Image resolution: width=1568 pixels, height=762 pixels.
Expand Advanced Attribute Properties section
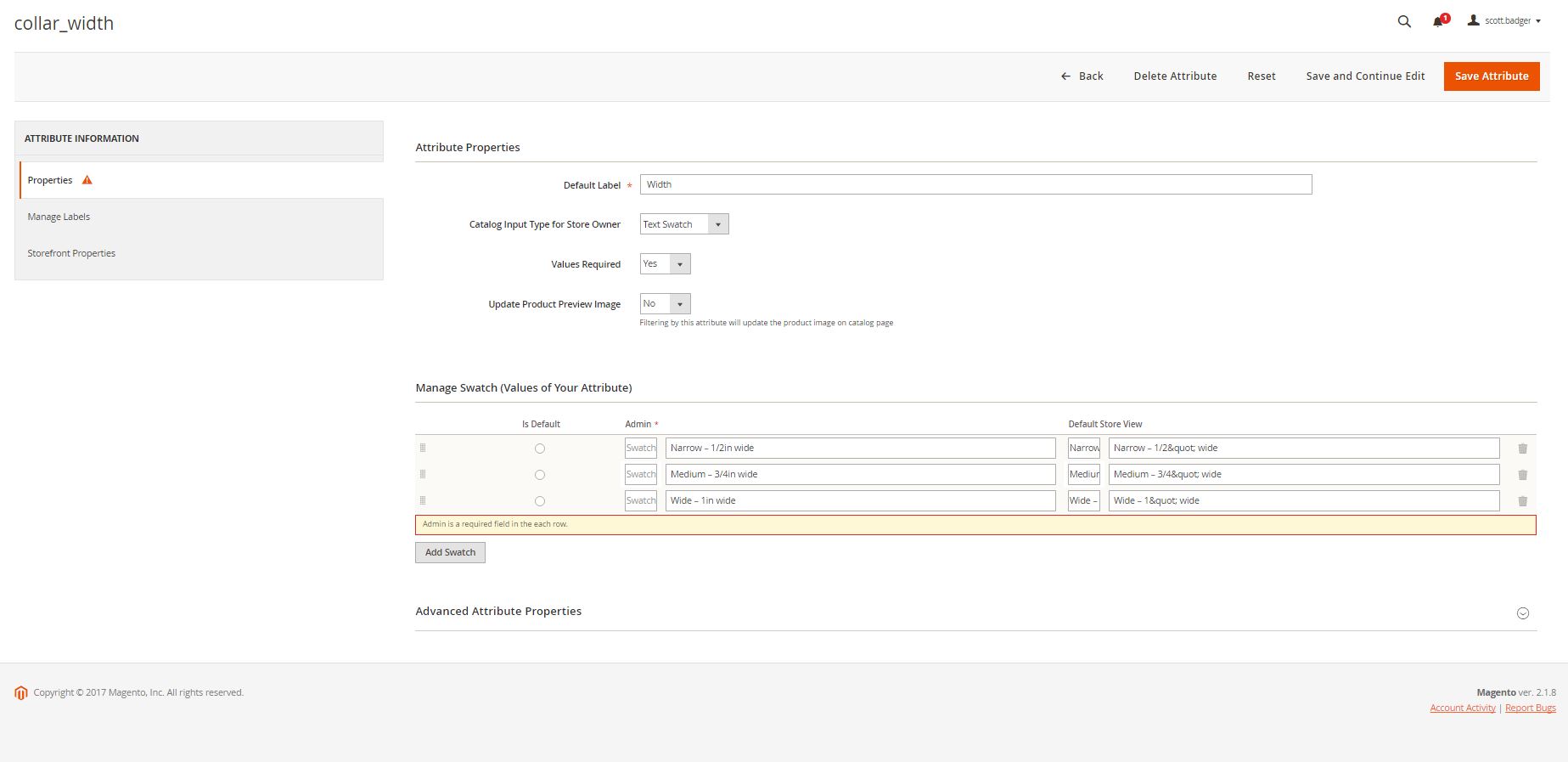pos(1522,613)
